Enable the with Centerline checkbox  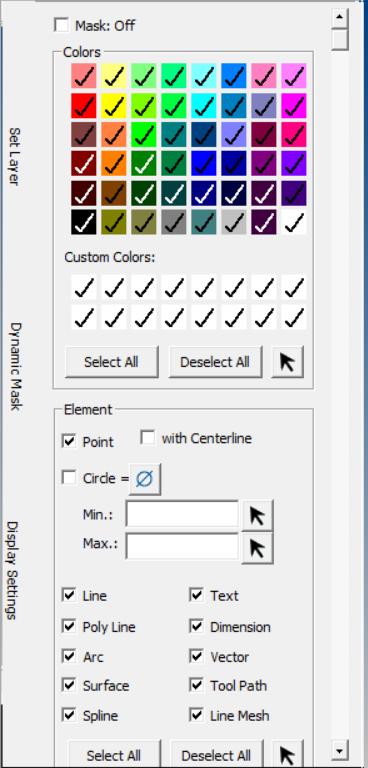point(147,437)
